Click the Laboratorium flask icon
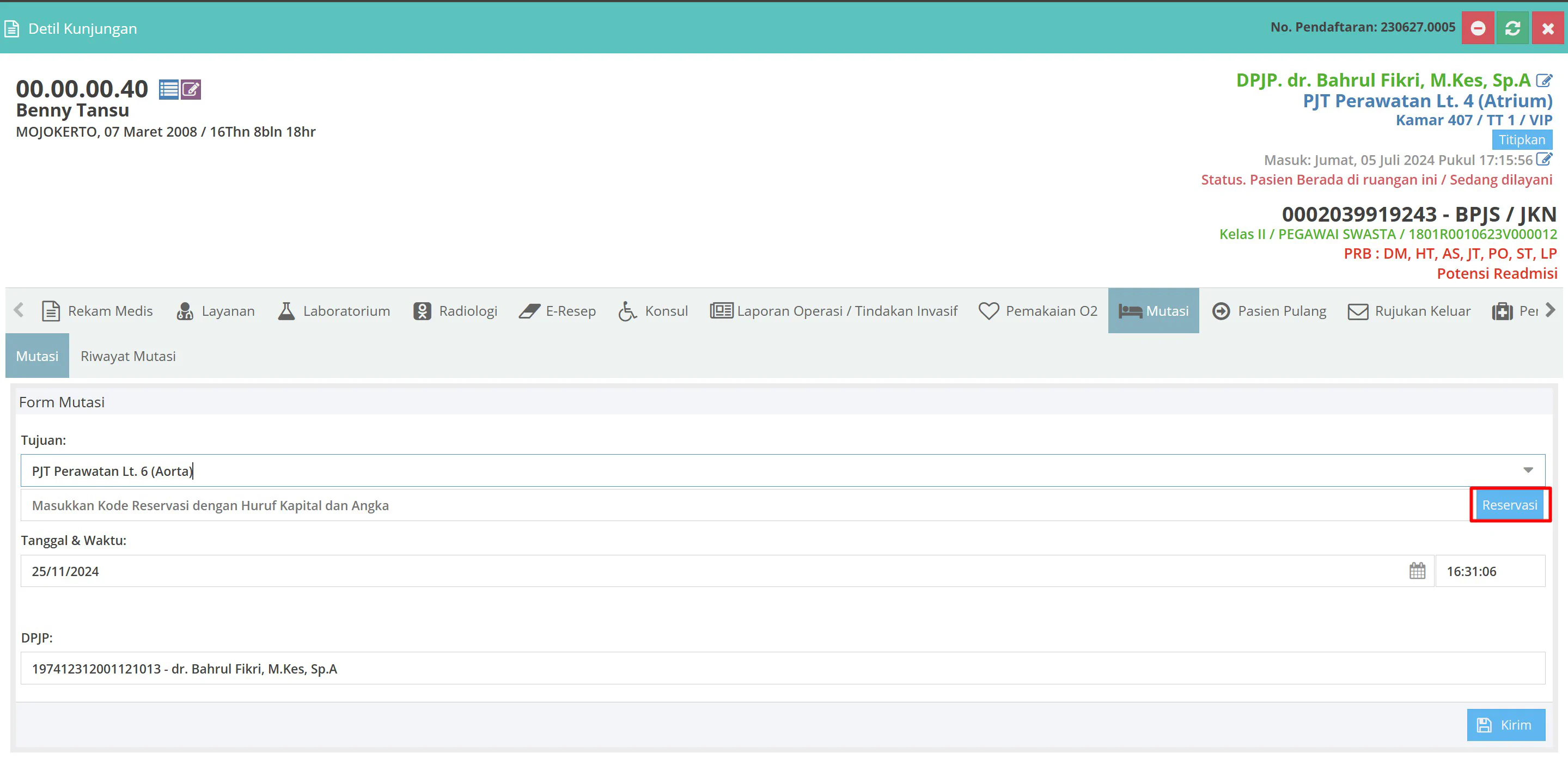Viewport: 1568px width, 759px height. click(286, 311)
